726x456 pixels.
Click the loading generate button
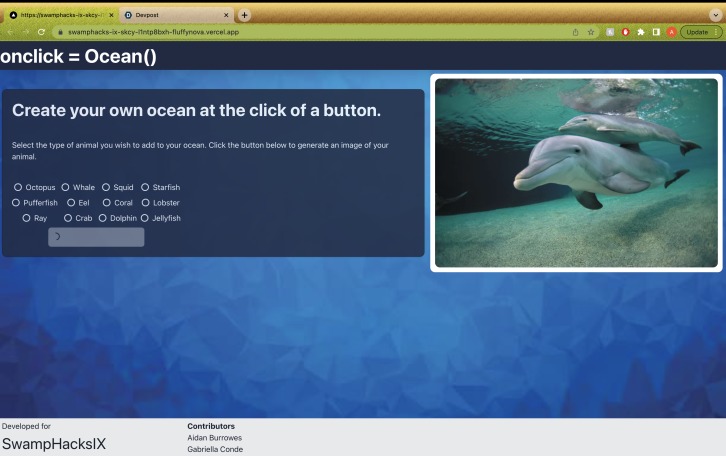96,237
